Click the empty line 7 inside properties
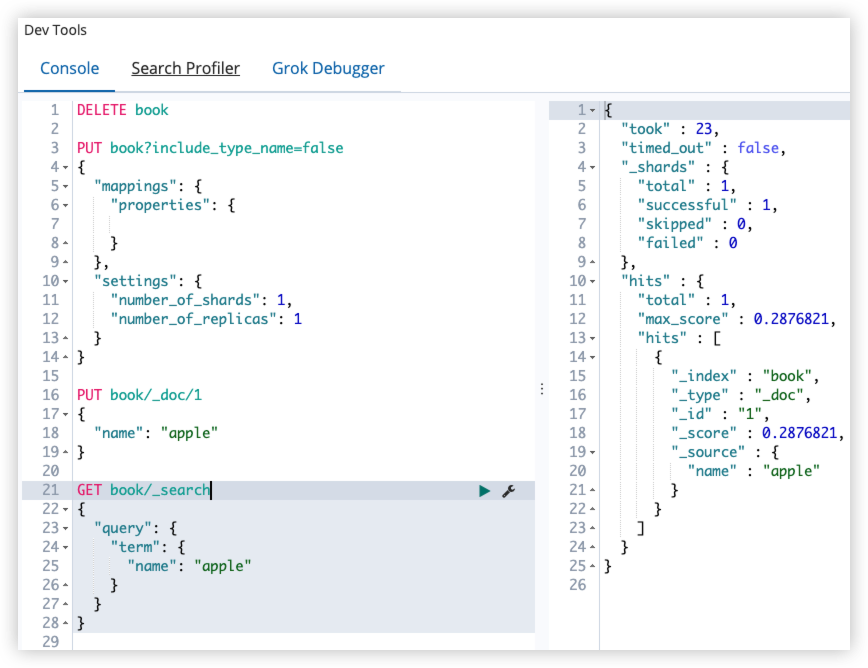The image size is (868, 668). (303, 224)
